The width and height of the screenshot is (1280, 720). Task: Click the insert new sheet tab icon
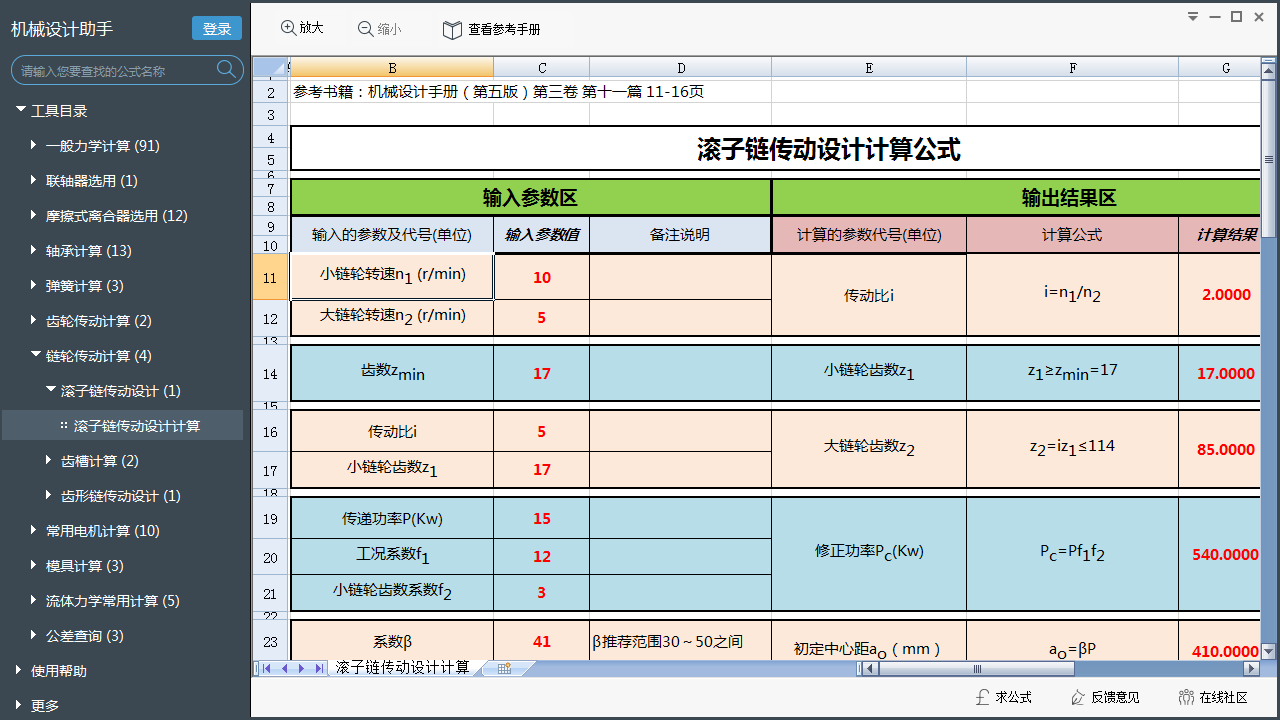point(504,668)
